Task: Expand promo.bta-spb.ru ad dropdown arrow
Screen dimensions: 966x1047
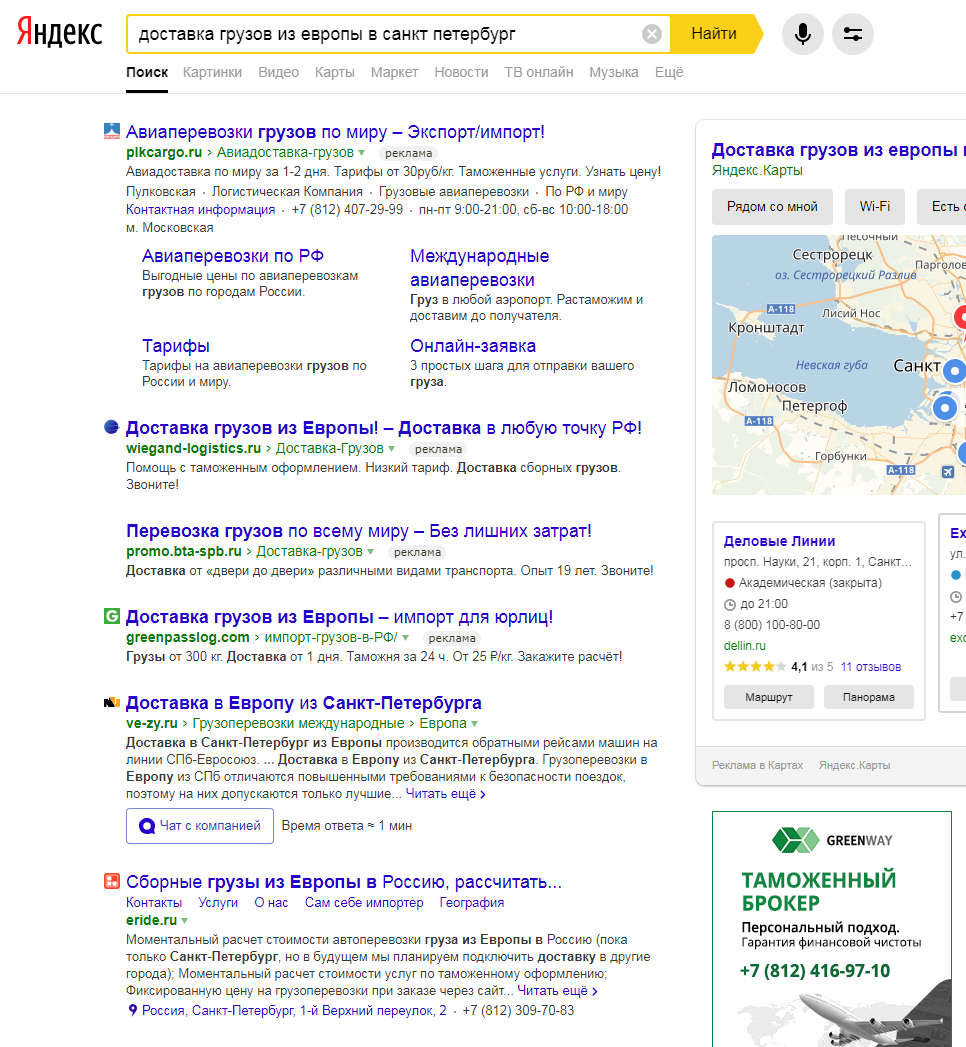Action: 371,552
